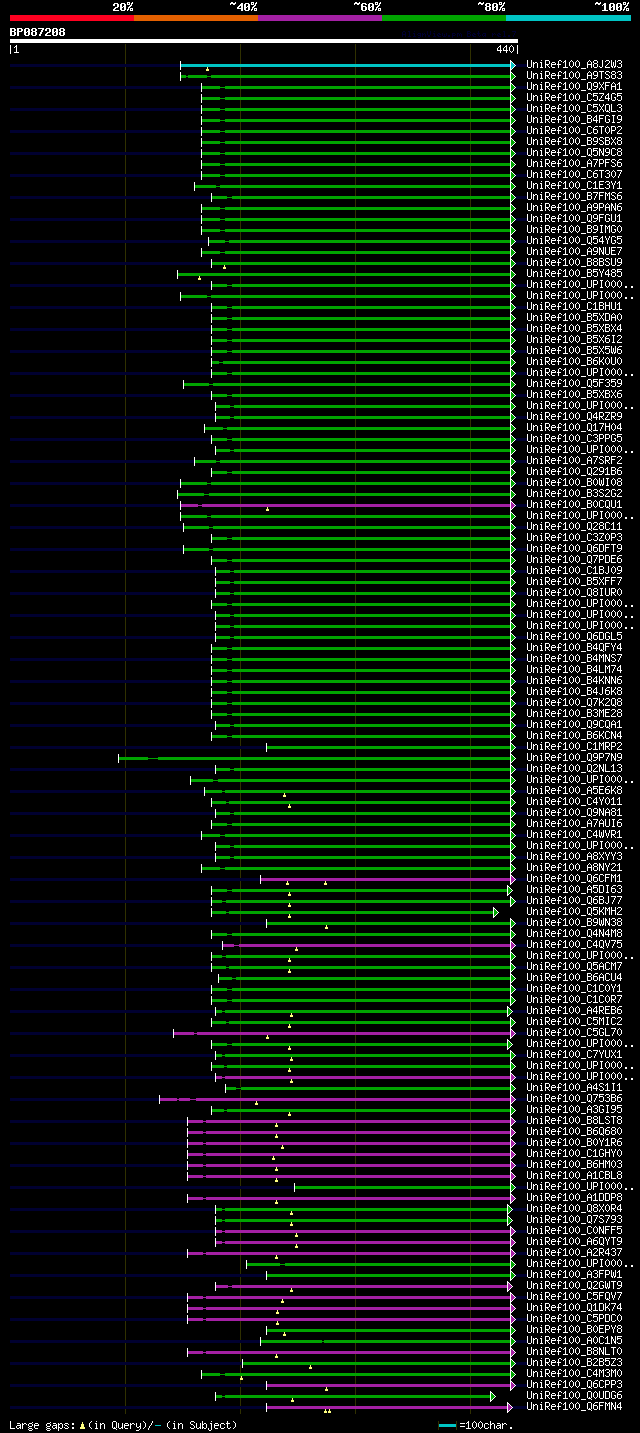Open hit UniRef100_B4KNN6

[x=574, y=681]
